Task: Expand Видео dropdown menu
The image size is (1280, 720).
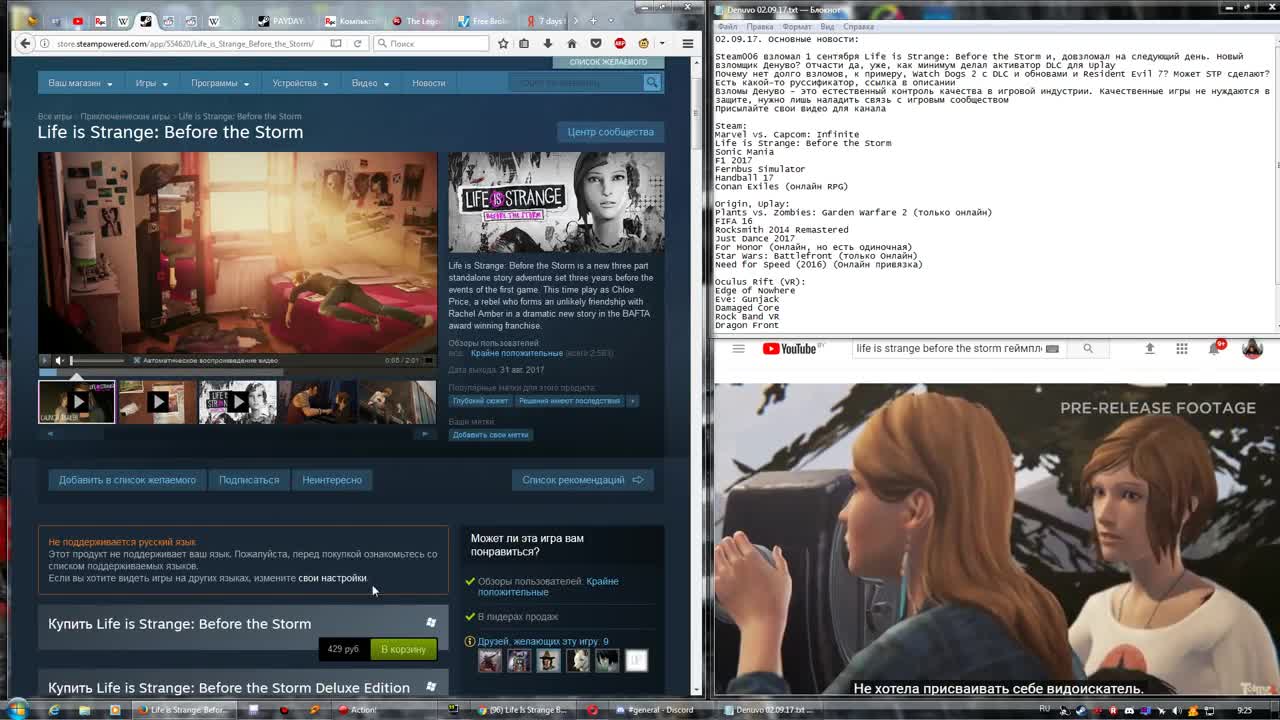Action: click(x=369, y=83)
